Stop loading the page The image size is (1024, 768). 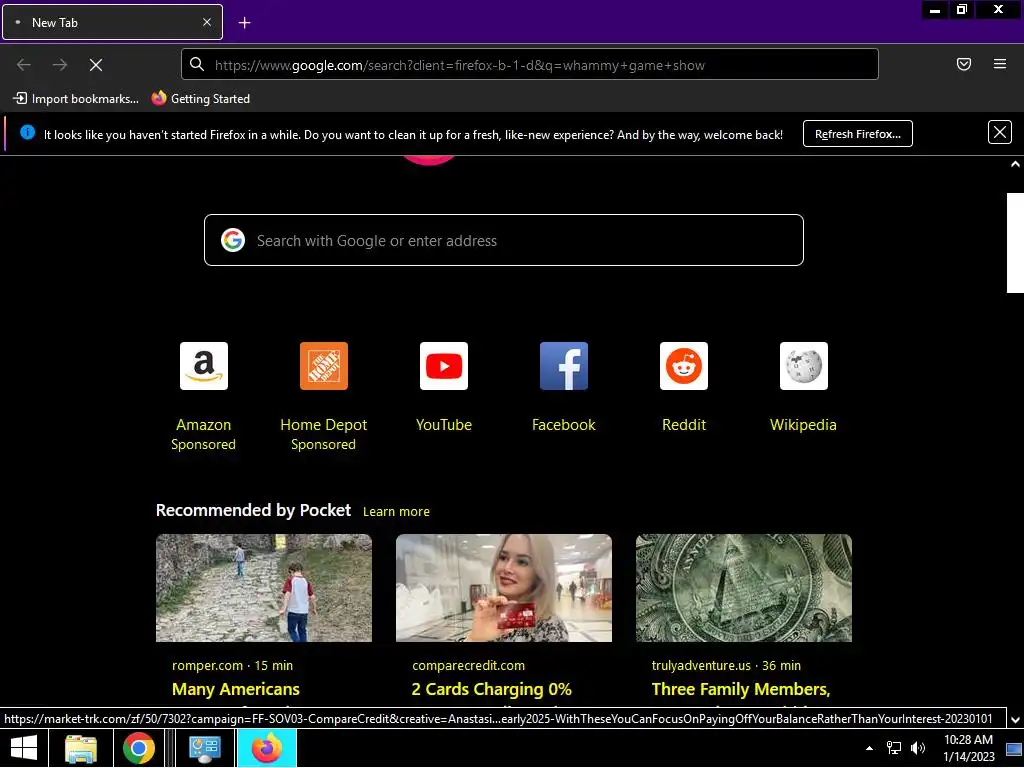(x=96, y=65)
